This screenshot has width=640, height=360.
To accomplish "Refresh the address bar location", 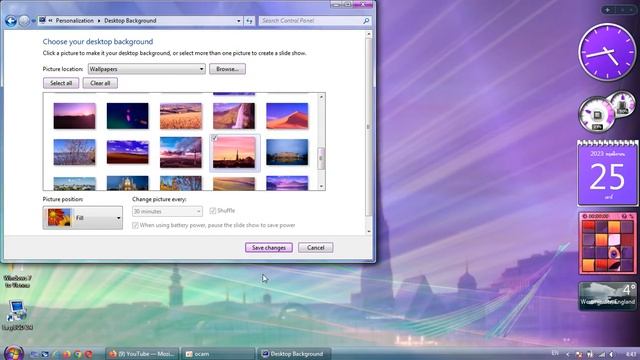I will coord(249,20).
